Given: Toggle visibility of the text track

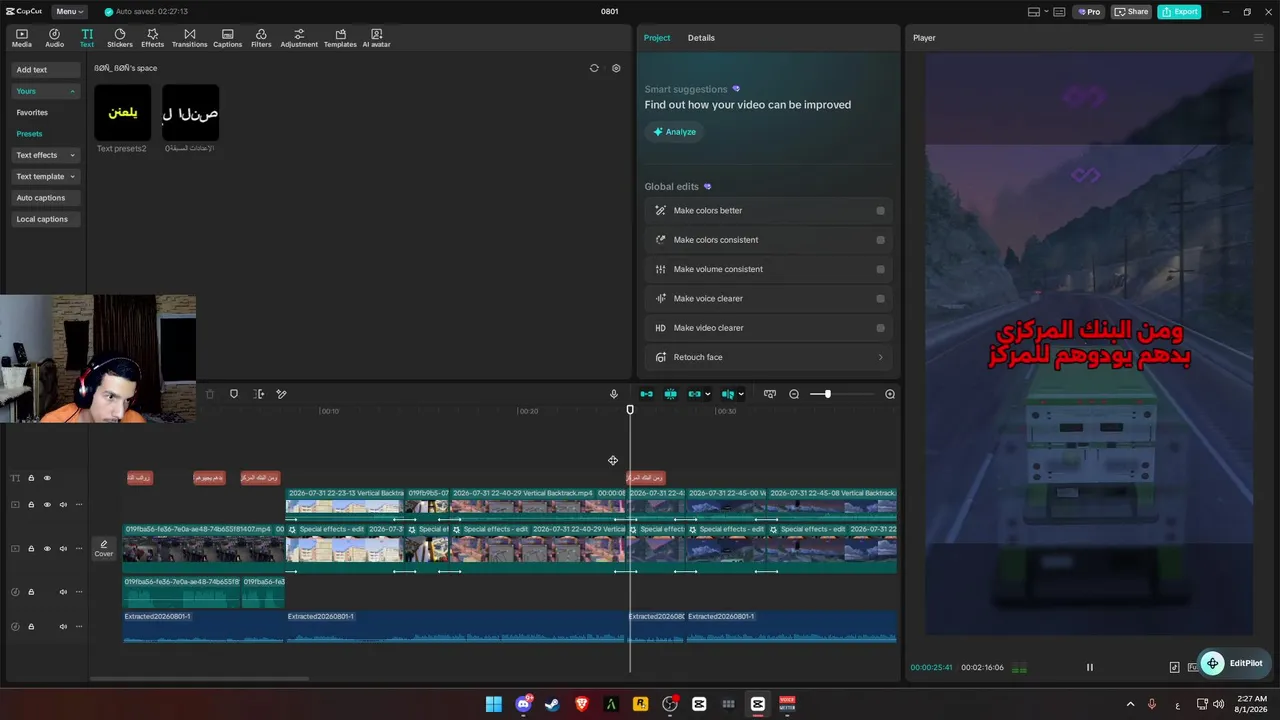Looking at the screenshot, I should pos(47,478).
